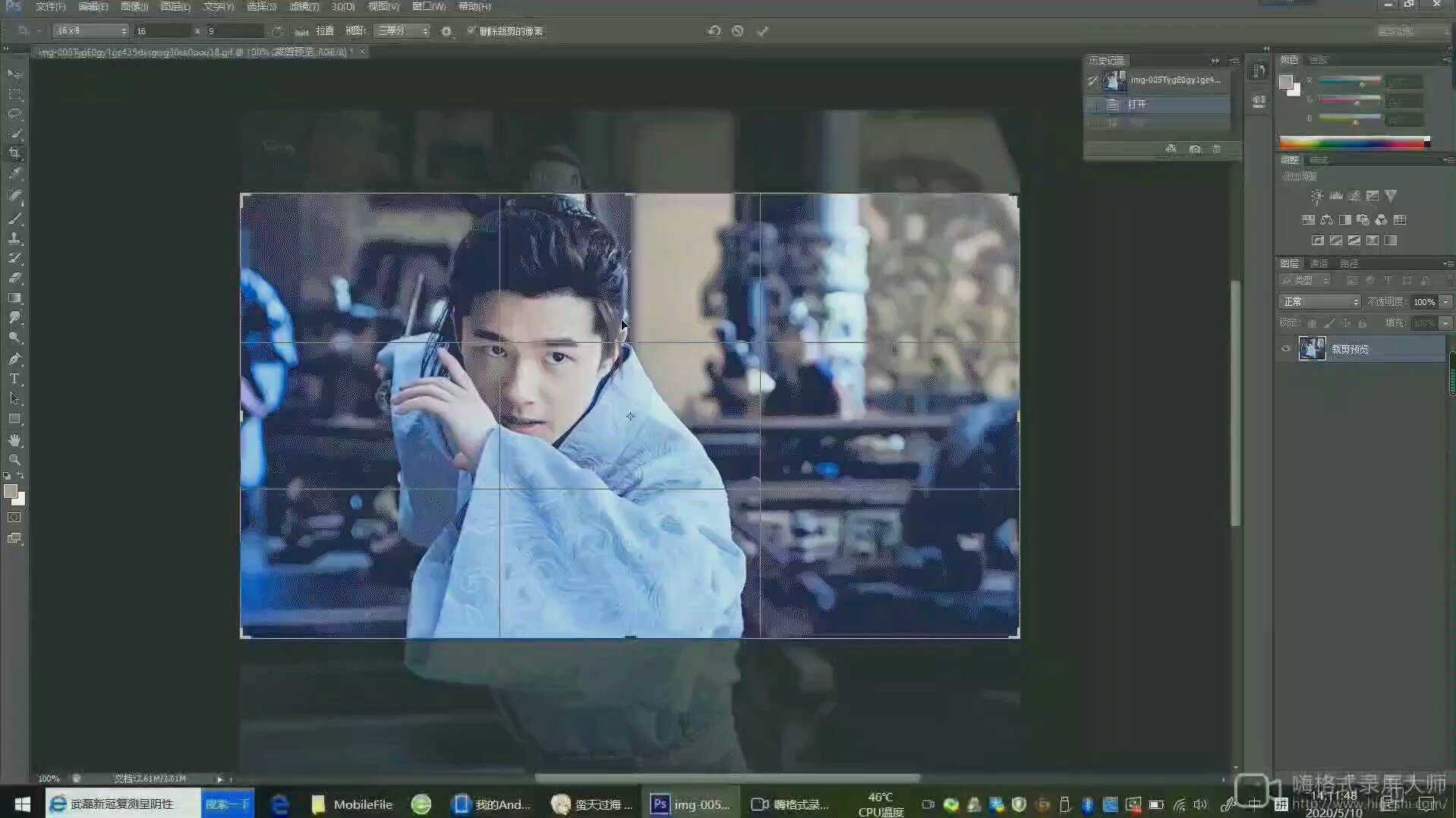This screenshot has height=818, width=1456.
Task: Select the Rectangle shape tool
Action: [x=14, y=419]
